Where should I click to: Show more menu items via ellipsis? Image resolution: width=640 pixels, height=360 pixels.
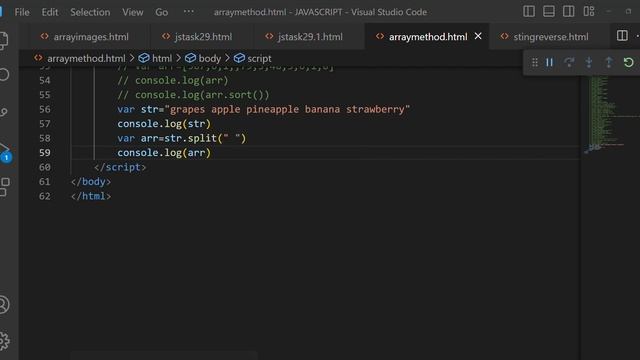(189, 11)
